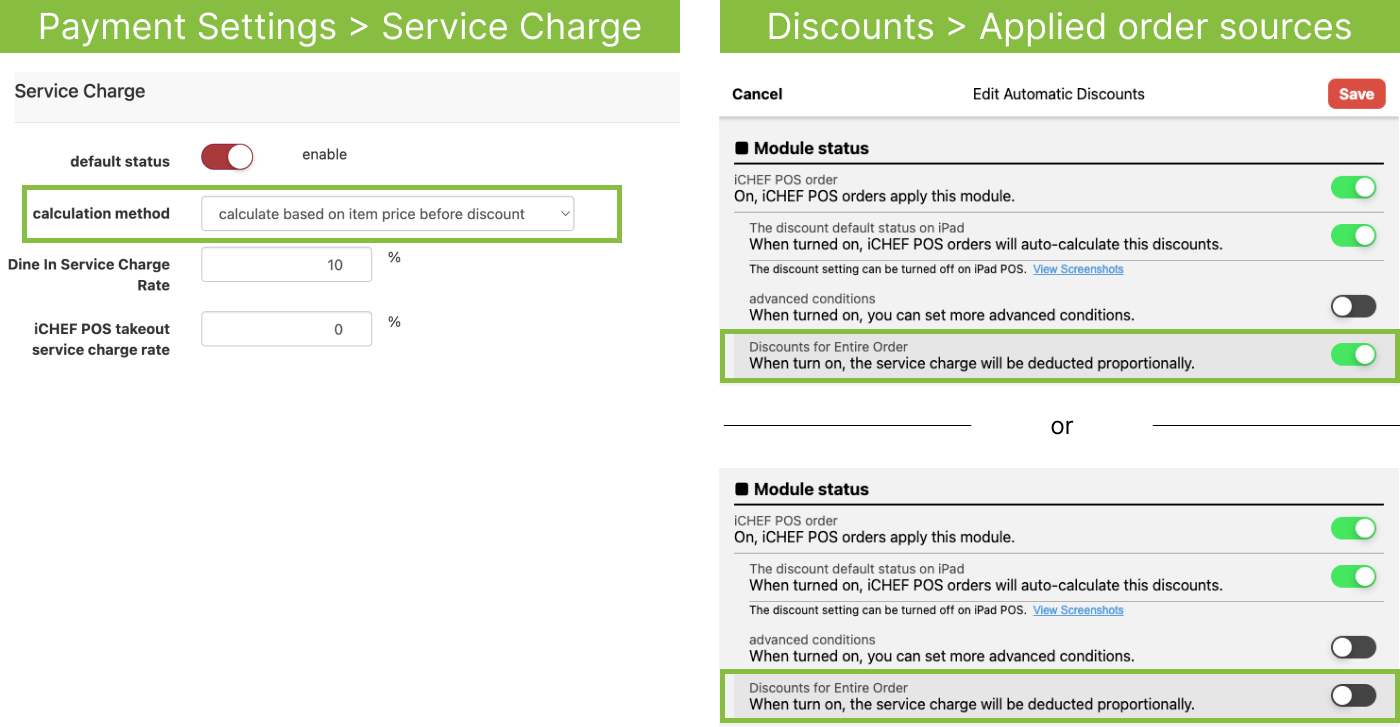This screenshot has width=1400, height=727.
Task: Click the Dine In Service Charge Rate field
Action: tap(286, 265)
